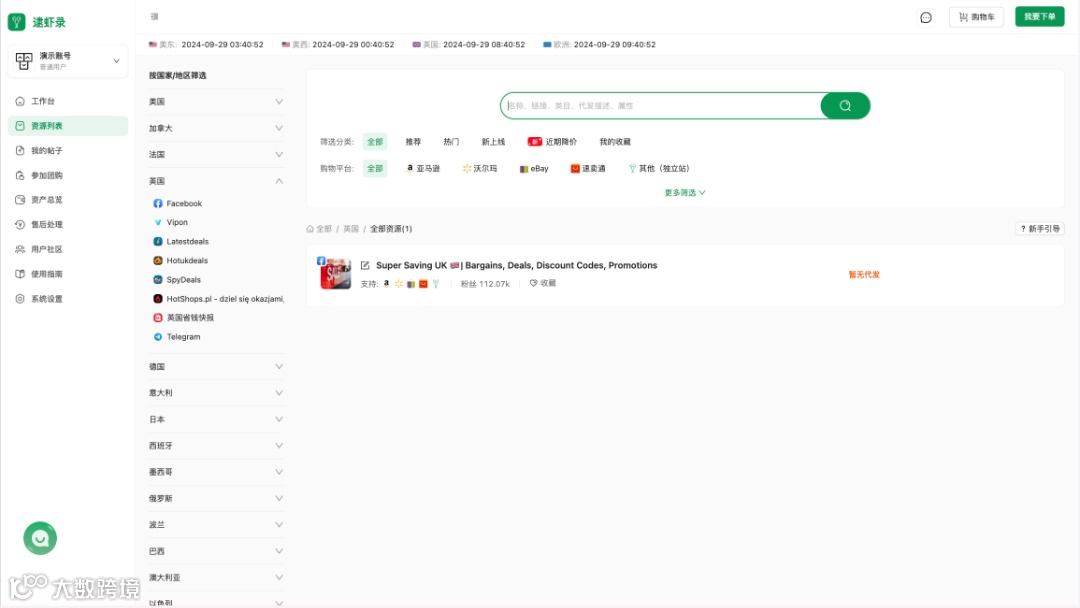
Task: Click the 全部 home breadcrumb
Action: [319, 229]
